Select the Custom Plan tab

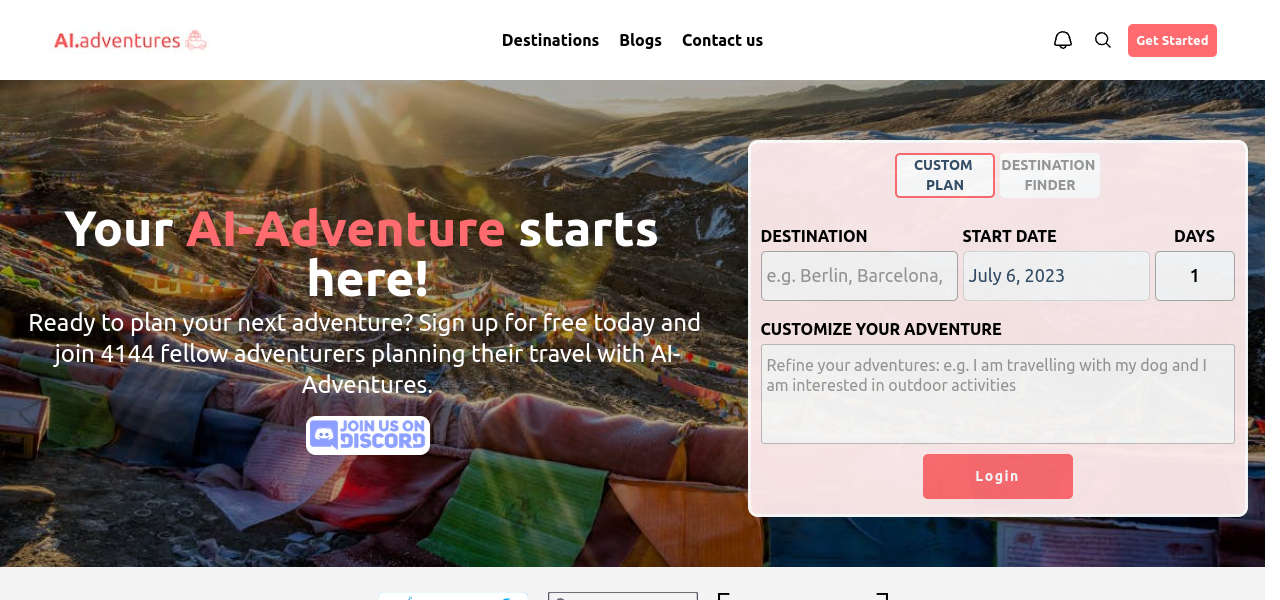point(944,175)
